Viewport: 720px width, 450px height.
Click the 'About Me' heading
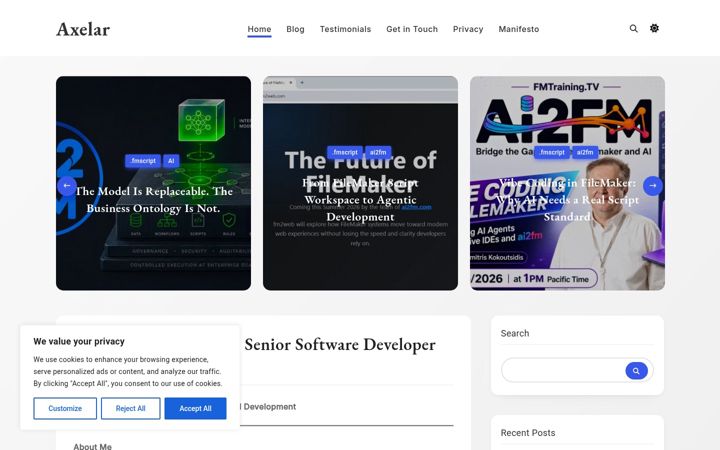click(x=92, y=446)
